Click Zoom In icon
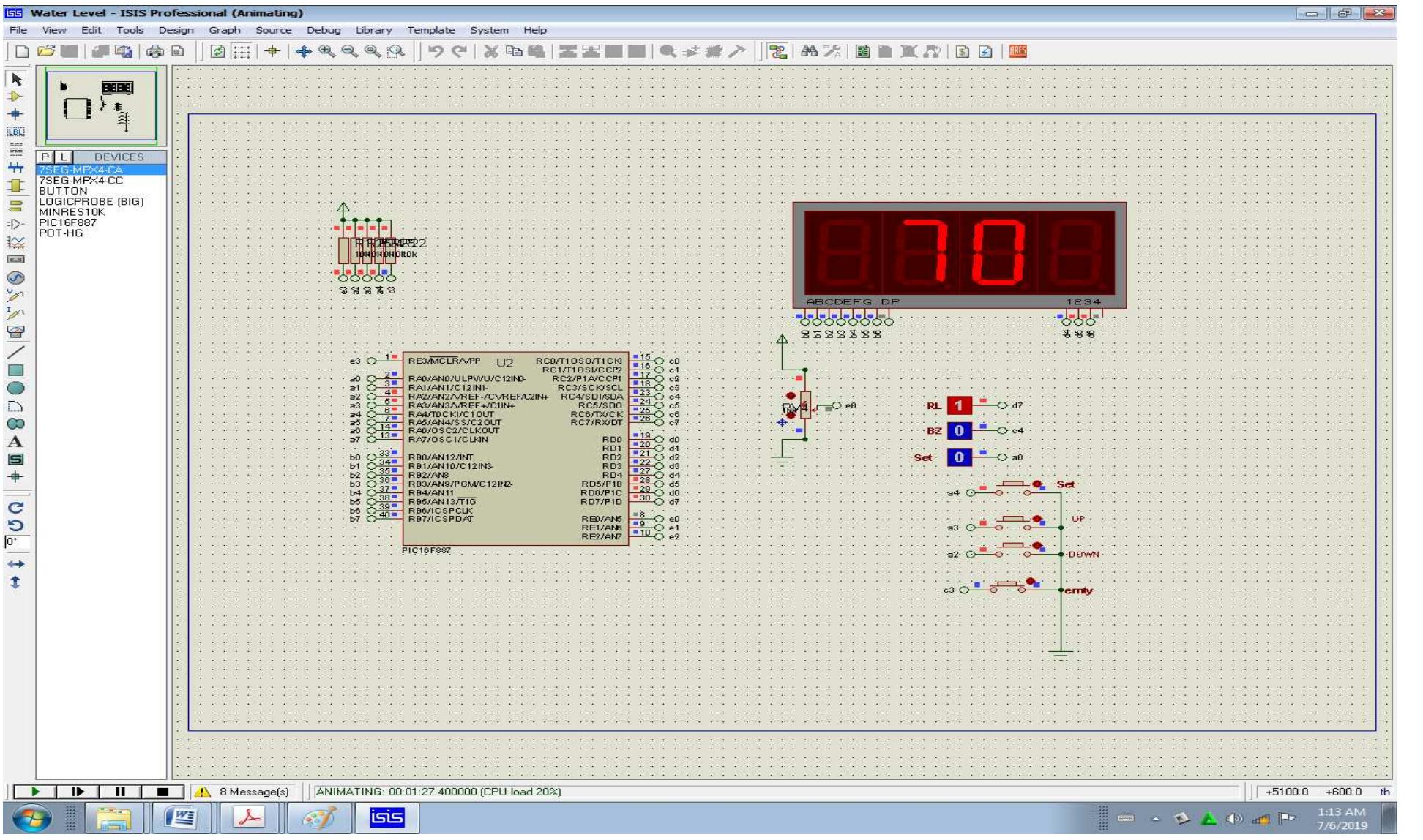The image size is (1423, 840). pos(326,51)
